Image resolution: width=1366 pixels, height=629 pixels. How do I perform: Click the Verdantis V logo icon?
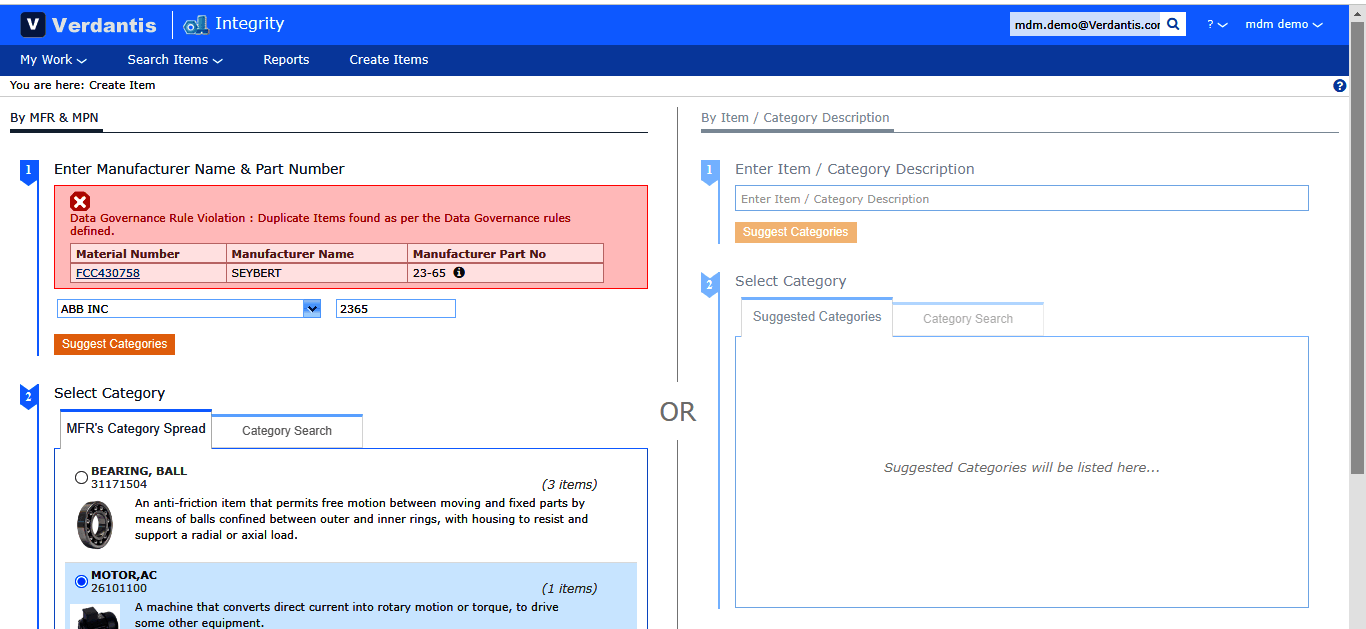[33, 24]
